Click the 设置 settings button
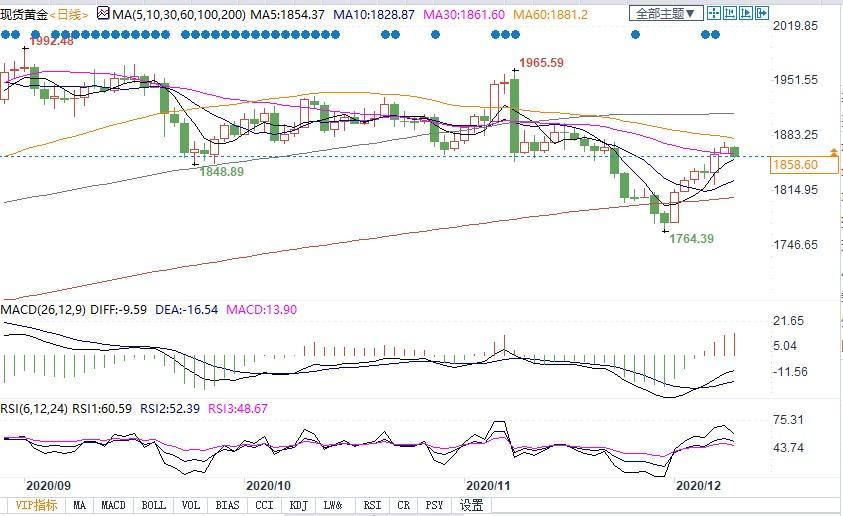This screenshot has width=843, height=516. [470, 506]
